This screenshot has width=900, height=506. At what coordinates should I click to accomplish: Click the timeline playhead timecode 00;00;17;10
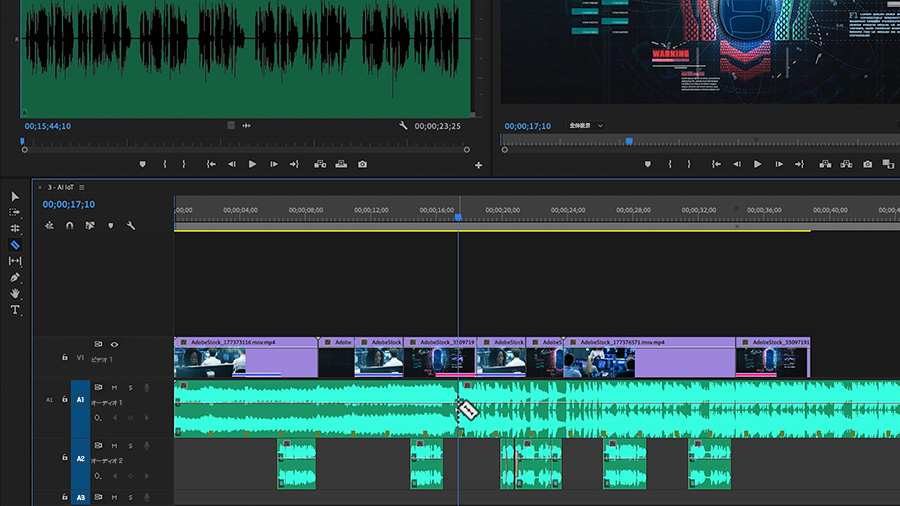click(69, 205)
